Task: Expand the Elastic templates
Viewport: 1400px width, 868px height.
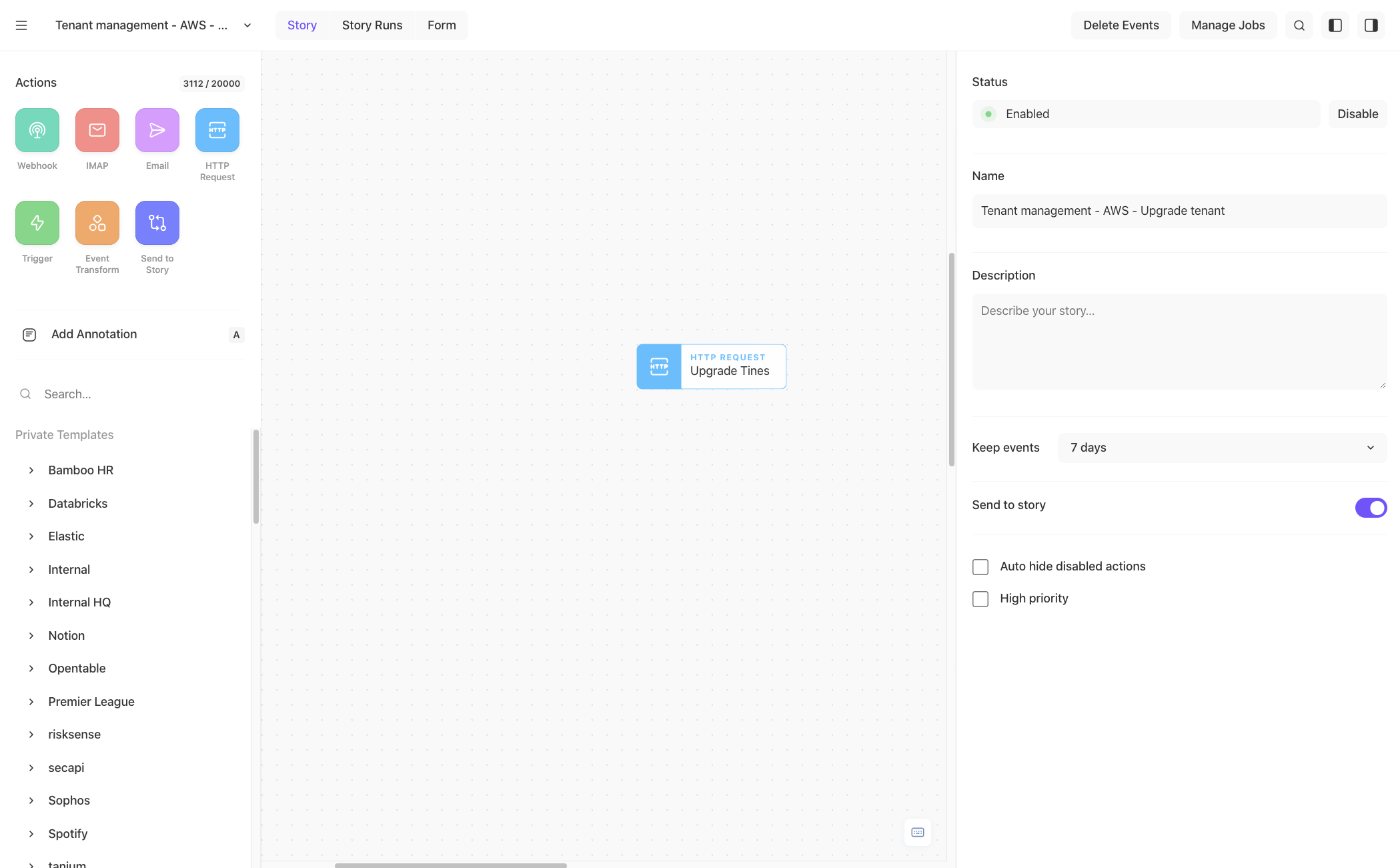Action: [x=31, y=536]
